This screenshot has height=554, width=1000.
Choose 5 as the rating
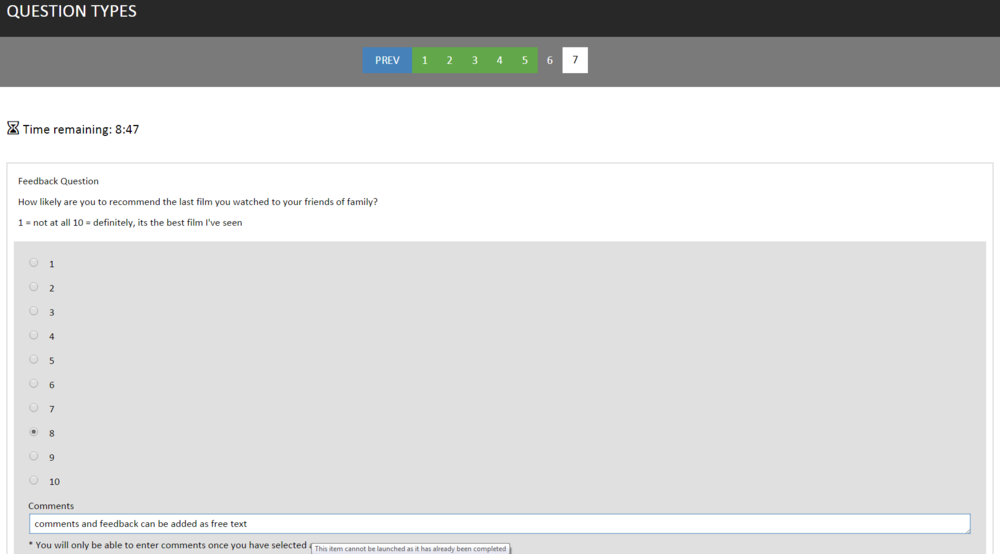pyautogui.click(x=34, y=360)
